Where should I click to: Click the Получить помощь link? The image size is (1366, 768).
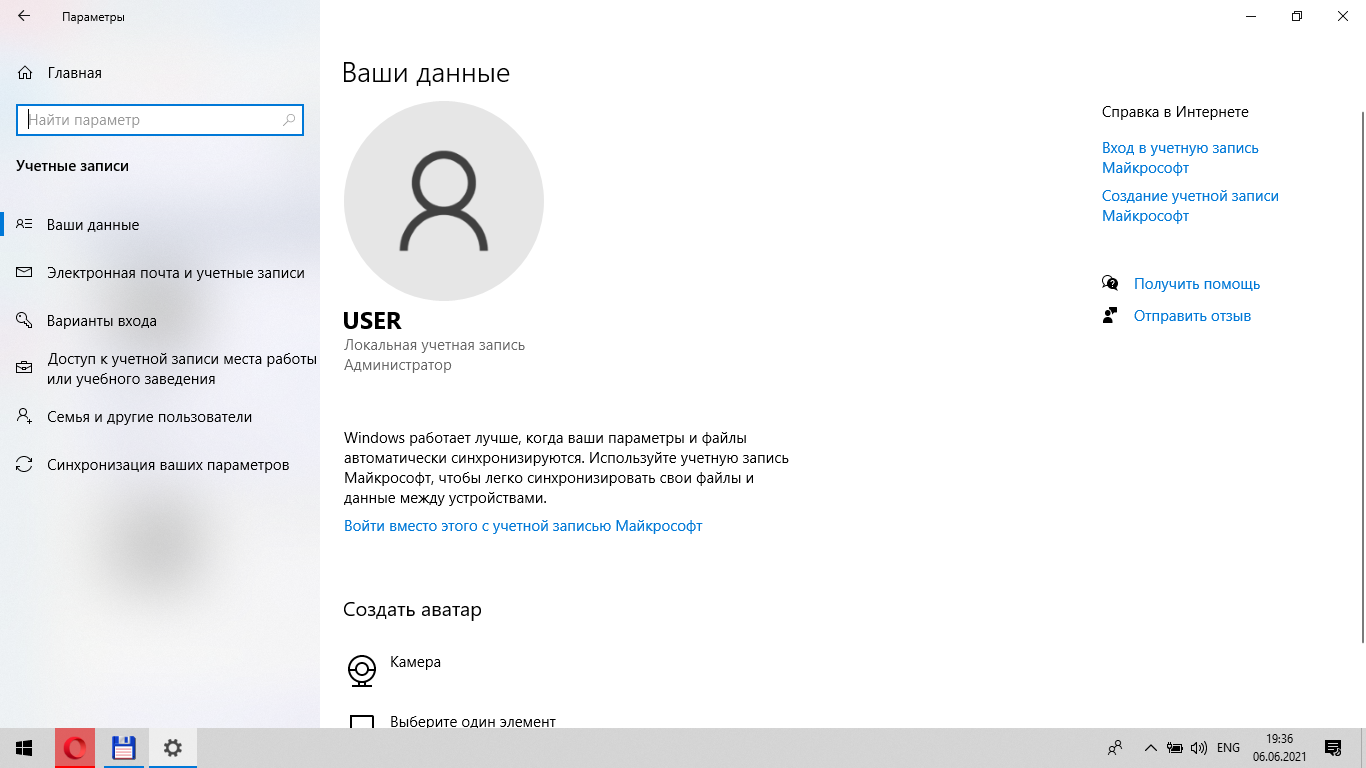click(1196, 284)
